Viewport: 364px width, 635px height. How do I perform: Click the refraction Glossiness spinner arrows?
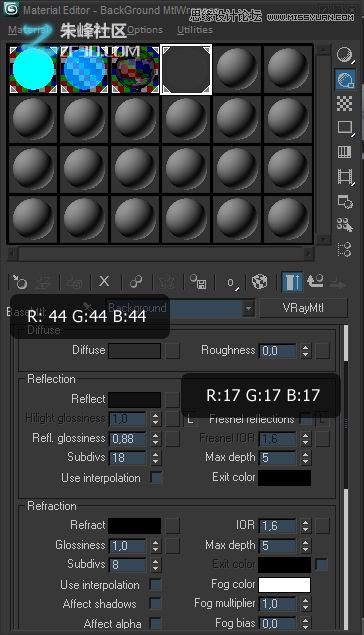point(155,546)
